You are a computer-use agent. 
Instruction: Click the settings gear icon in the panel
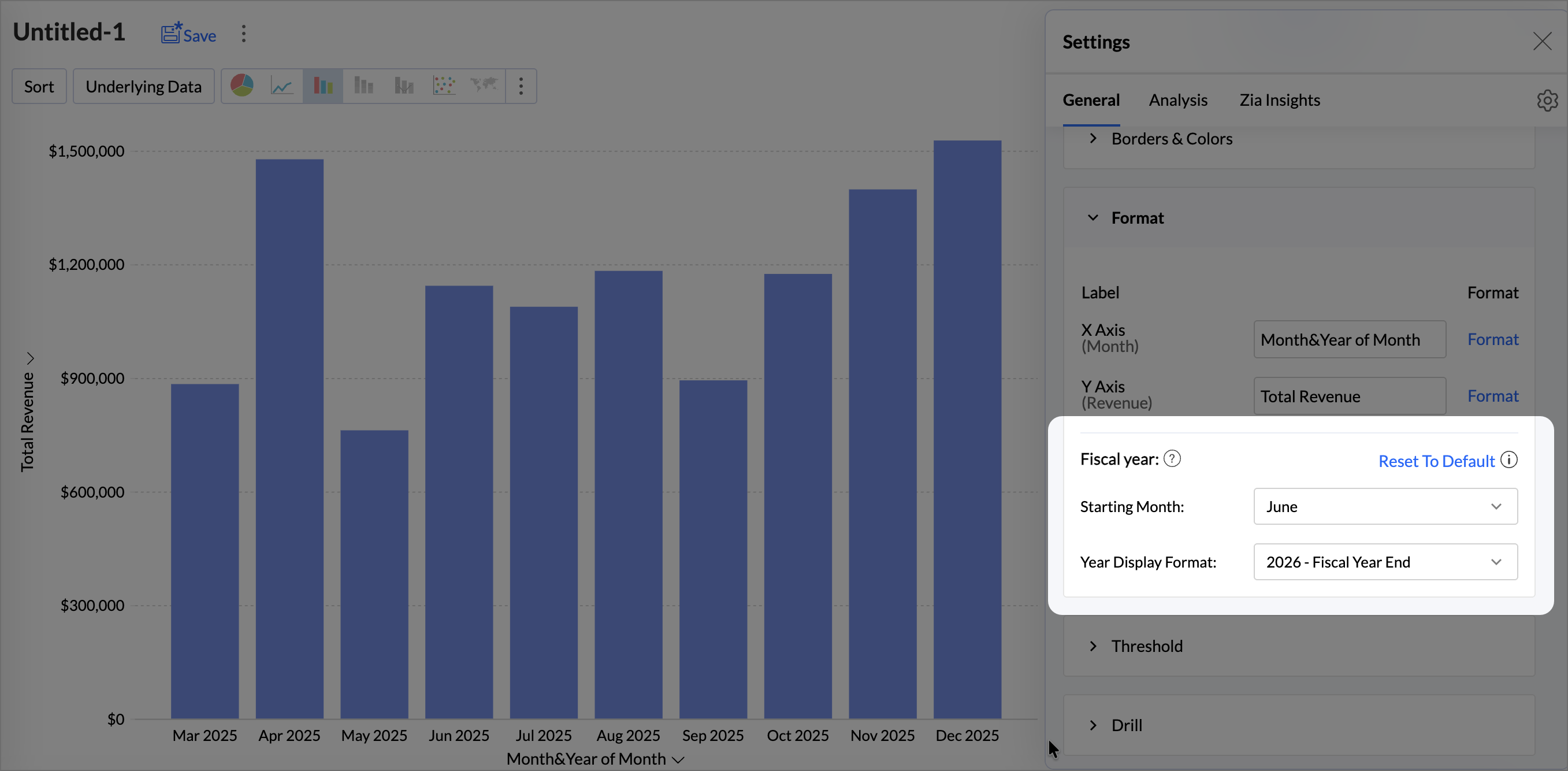click(x=1547, y=101)
